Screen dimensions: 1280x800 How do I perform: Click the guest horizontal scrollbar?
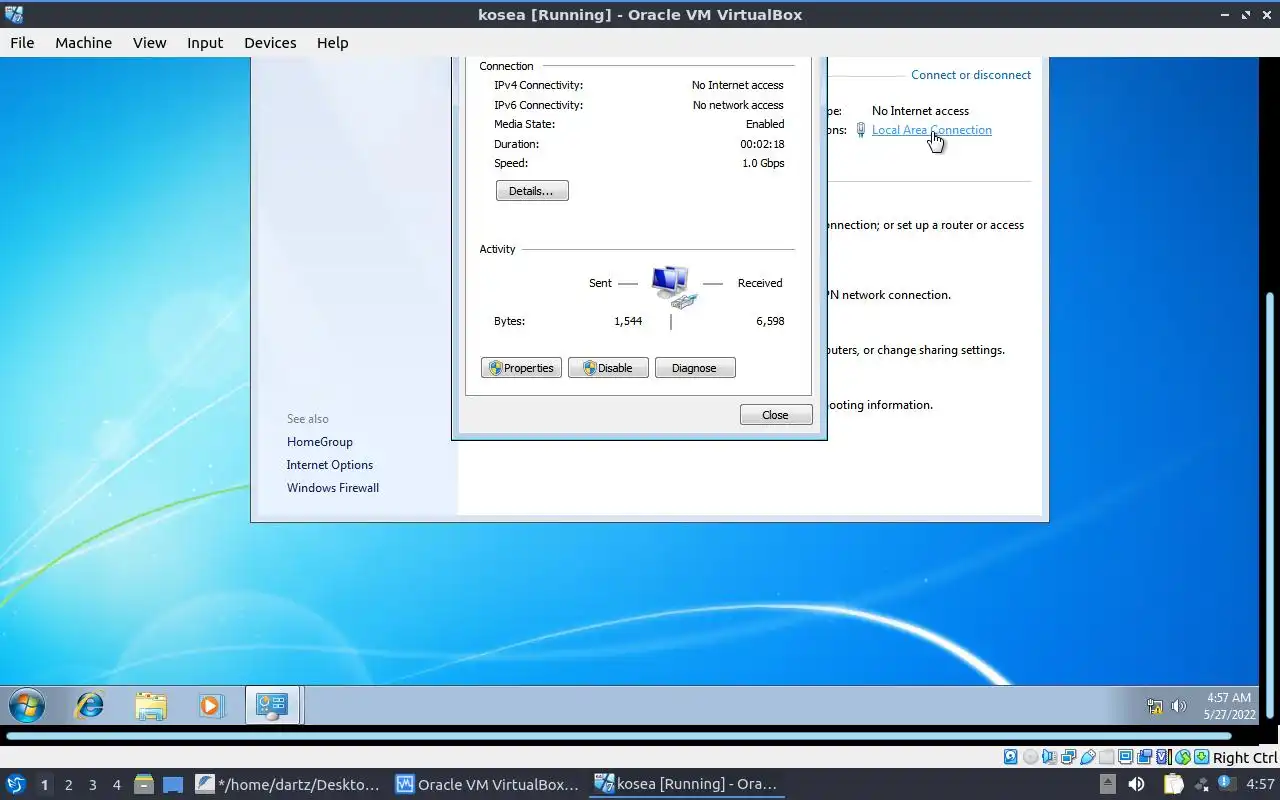click(620, 736)
